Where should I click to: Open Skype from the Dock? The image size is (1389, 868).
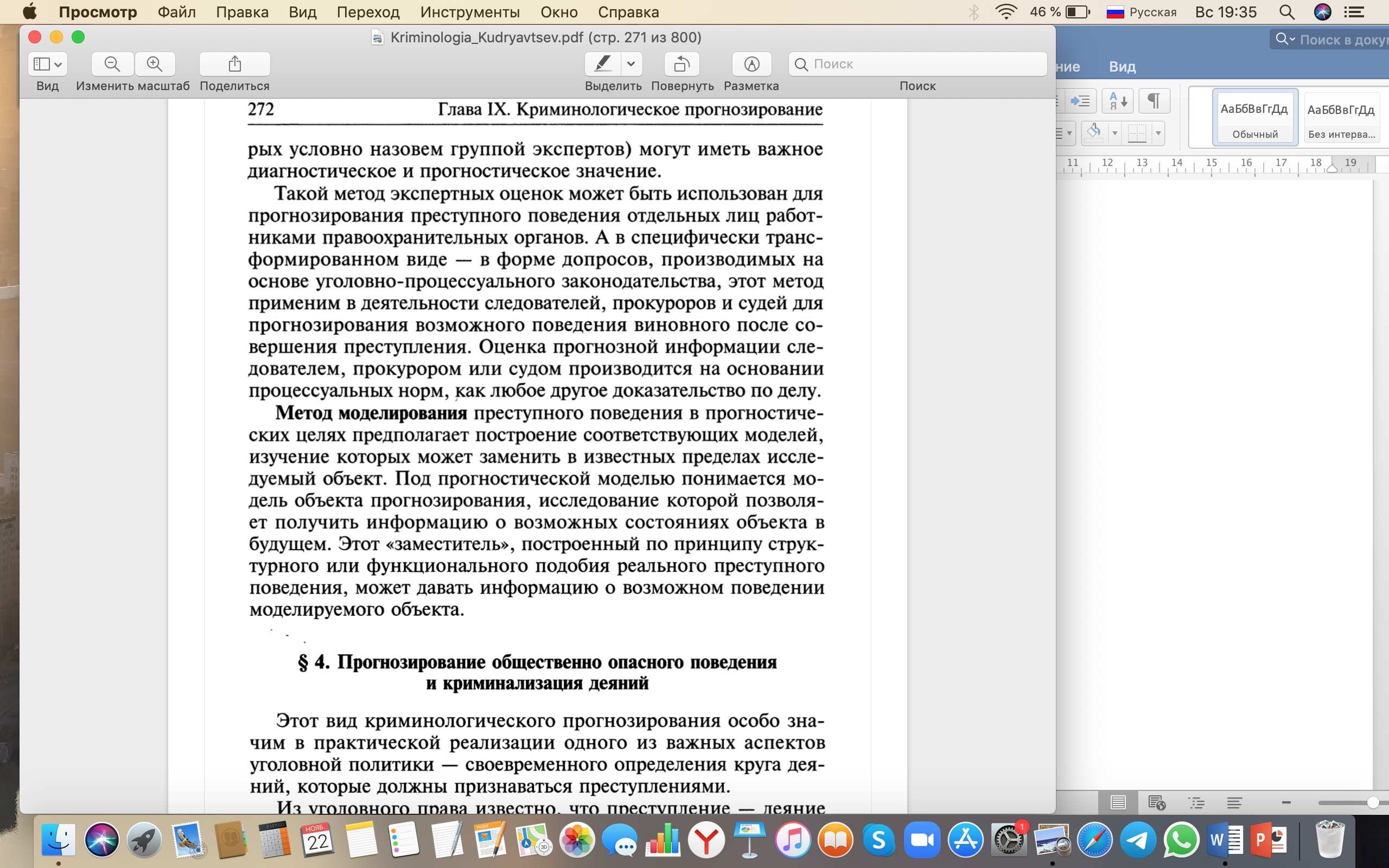coord(880,840)
